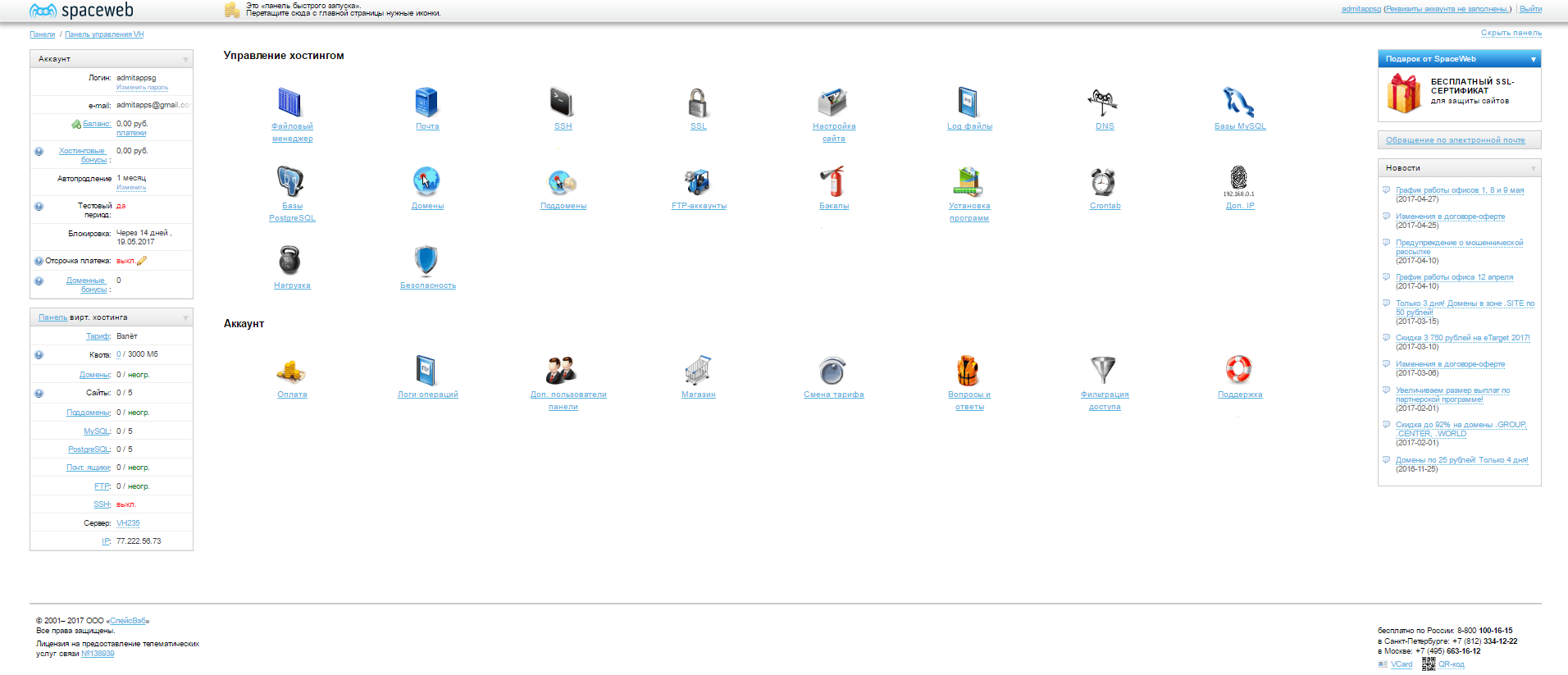The image size is (1568, 675).
Task: Open the Базы MySQL dolphin icon
Action: [1239, 103]
